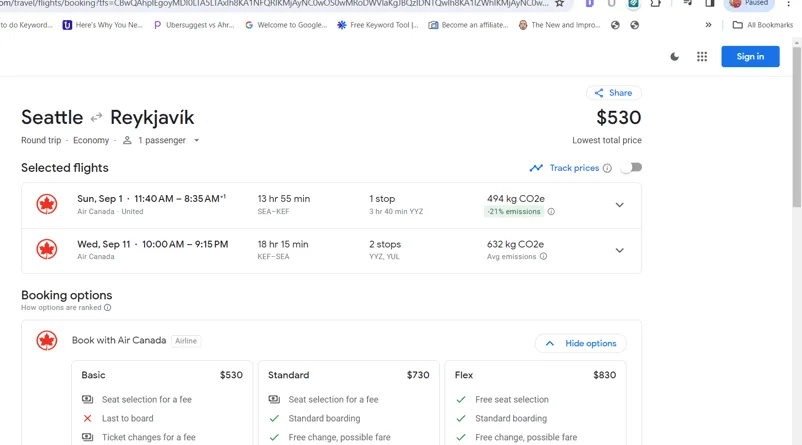Click the Airline tag label
Viewport: 802px width, 445px height.
pyautogui.click(x=186, y=341)
